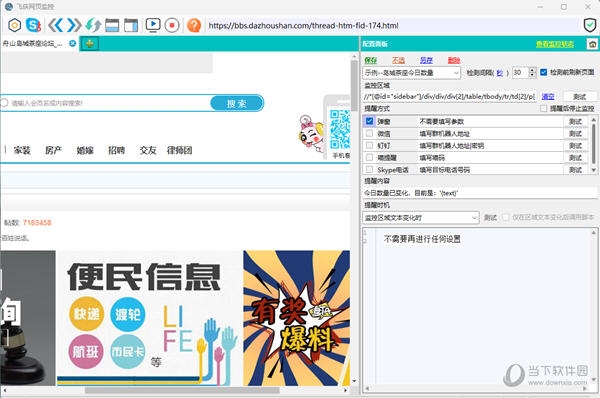Toggle the call script only after change checkbox
This screenshot has width=600, height=398.
[506, 217]
